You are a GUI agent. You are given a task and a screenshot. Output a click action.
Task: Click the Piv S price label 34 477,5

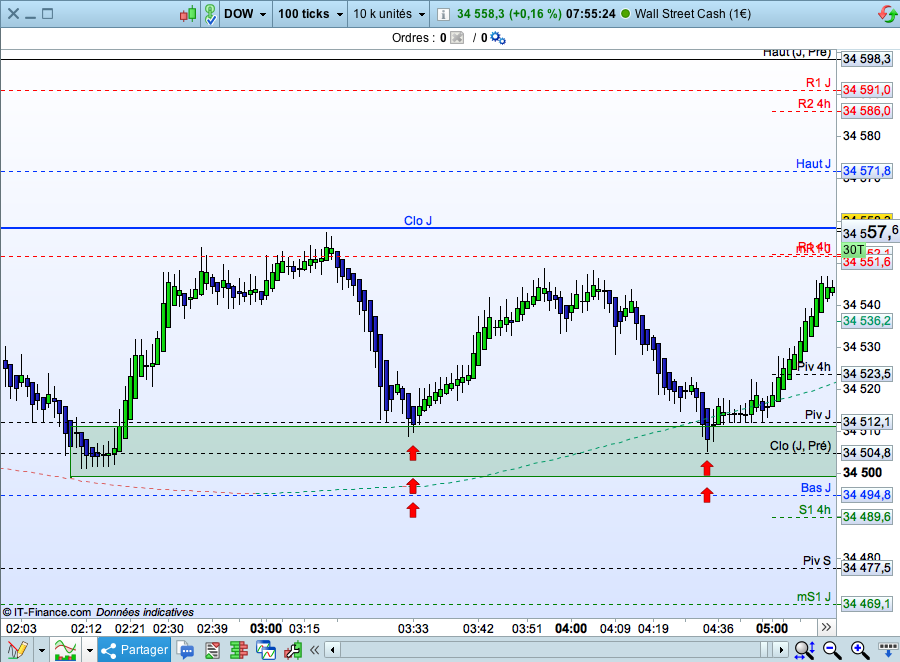coord(867,568)
